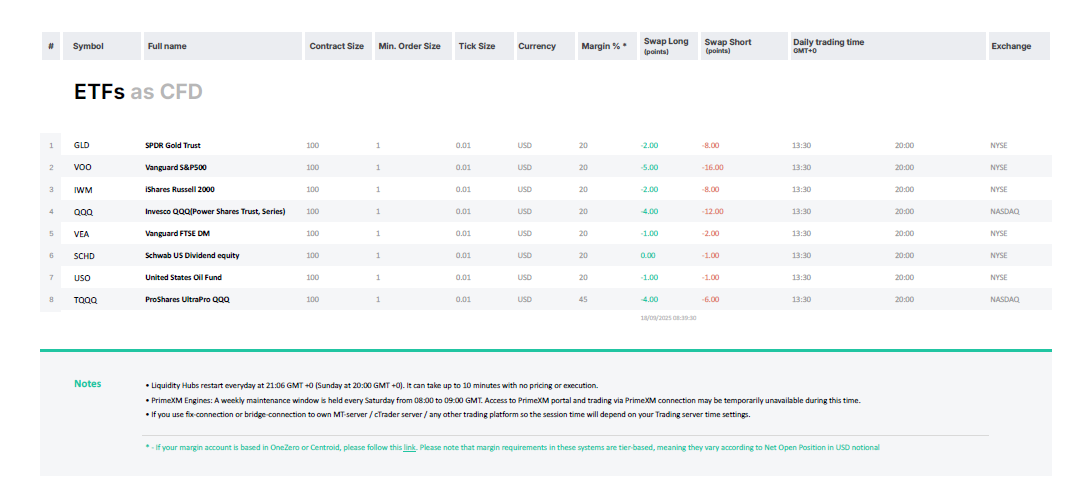Click the contract size 100 in VEA row
This screenshot has height=481, width=1068.
point(313,233)
